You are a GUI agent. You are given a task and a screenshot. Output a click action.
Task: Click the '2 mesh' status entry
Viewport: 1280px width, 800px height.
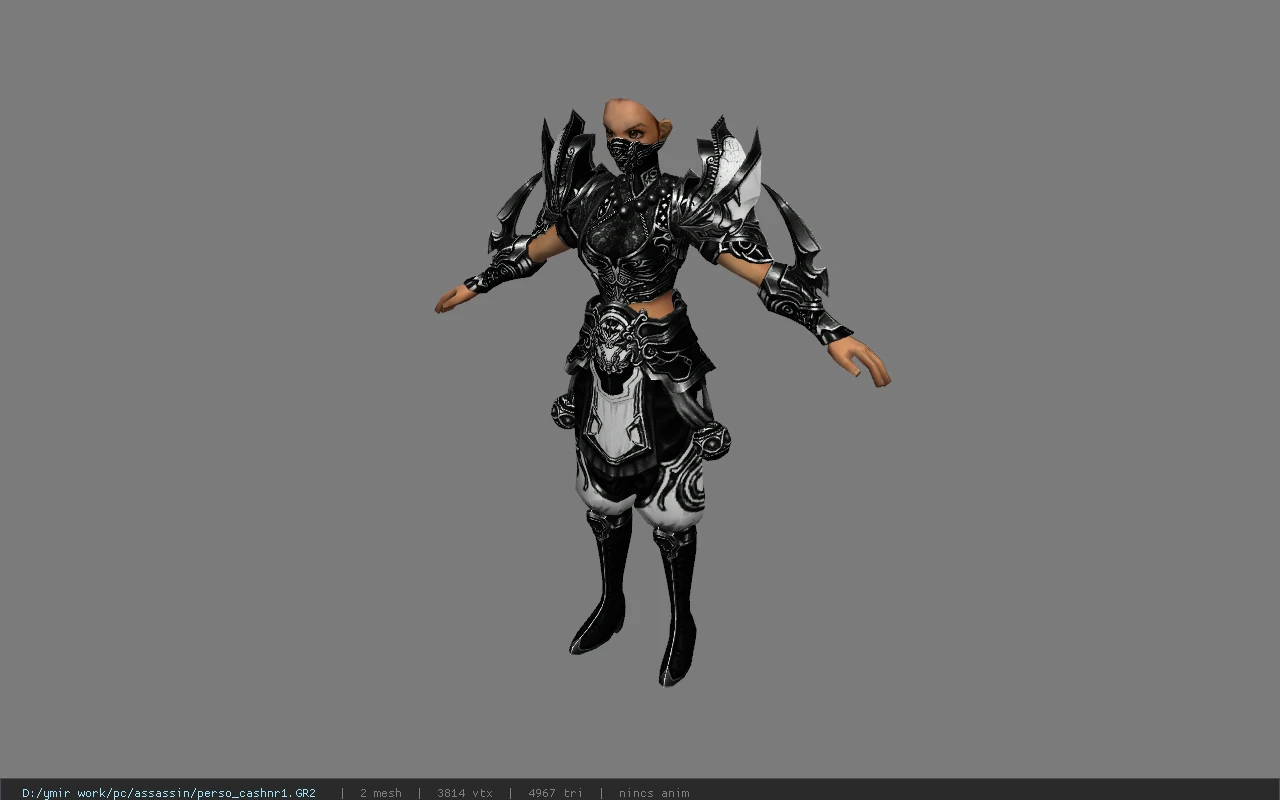(x=381, y=793)
